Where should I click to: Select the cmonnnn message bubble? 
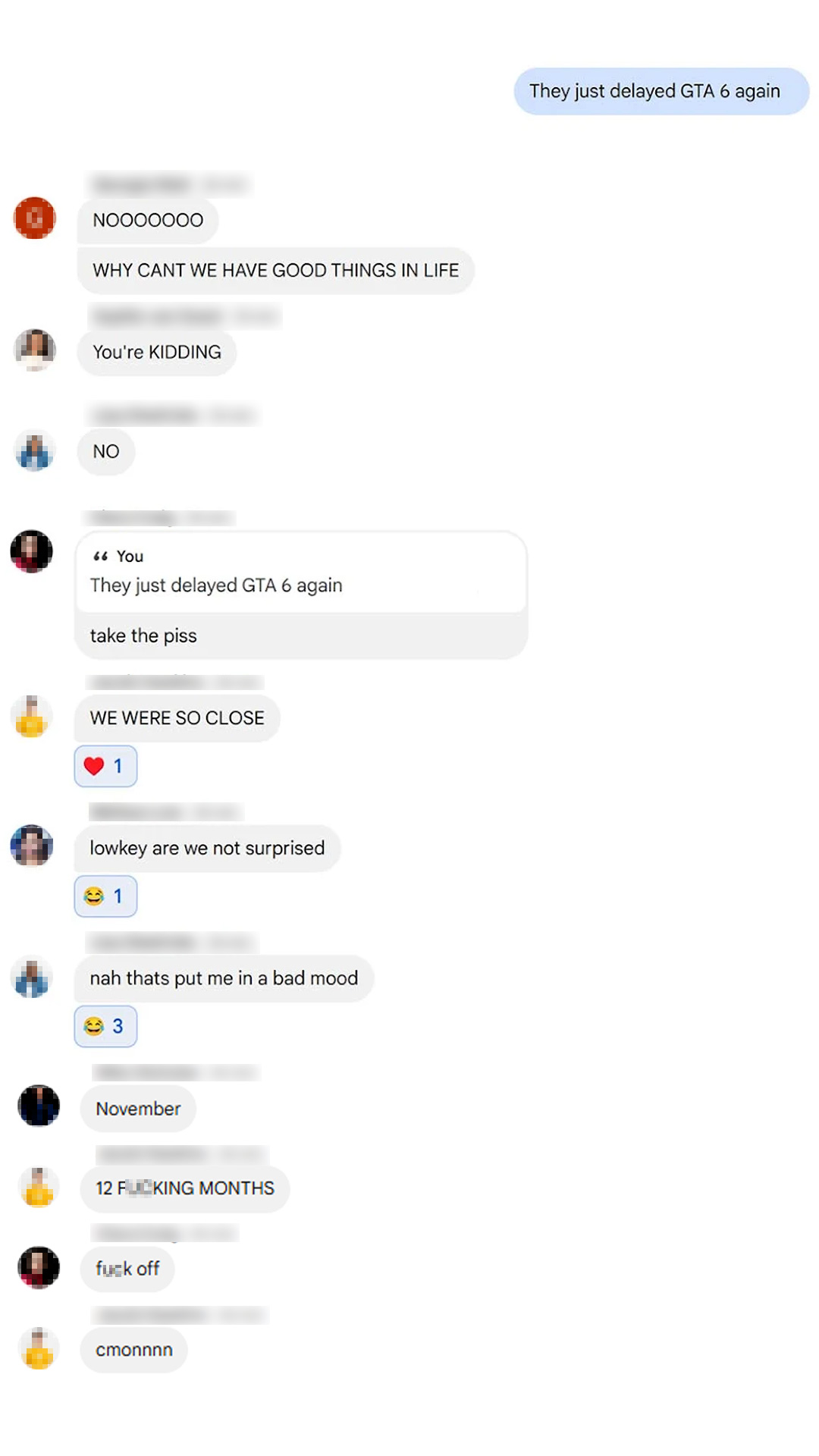pos(134,1350)
